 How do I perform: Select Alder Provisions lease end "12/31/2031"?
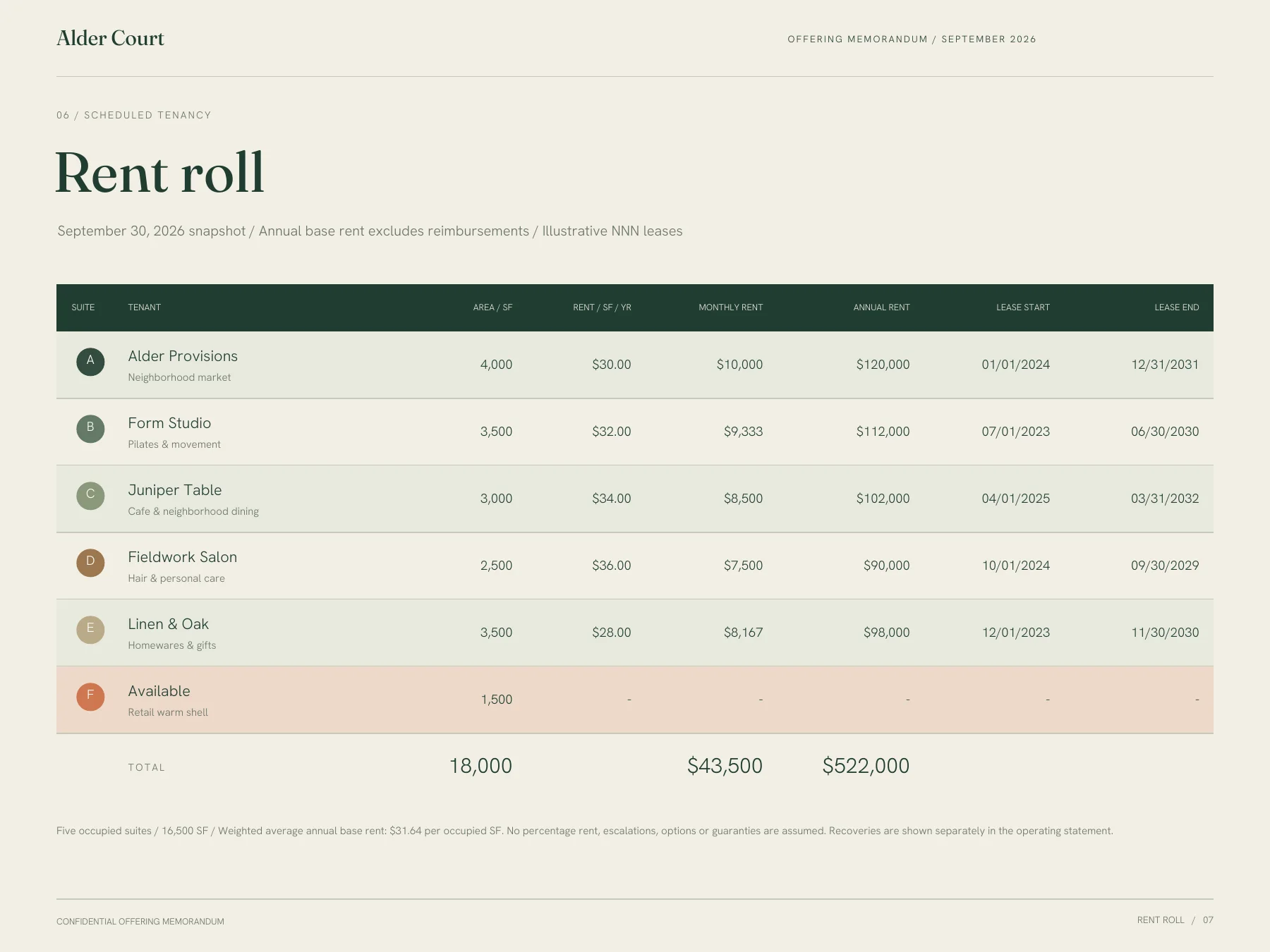(x=1165, y=365)
